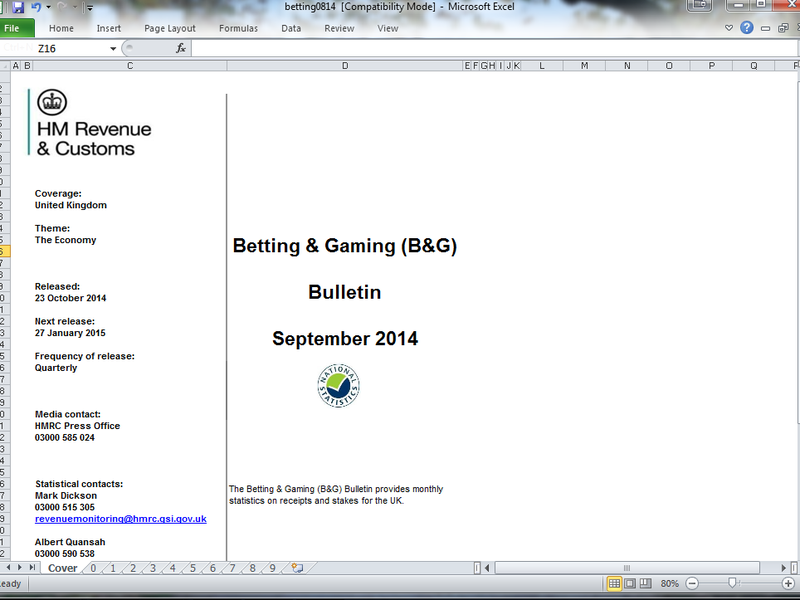Image resolution: width=800 pixels, height=600 pixels.
Task: Click the Betting & Gaming (B&G) title cell
Action: [x=345, y=245]
